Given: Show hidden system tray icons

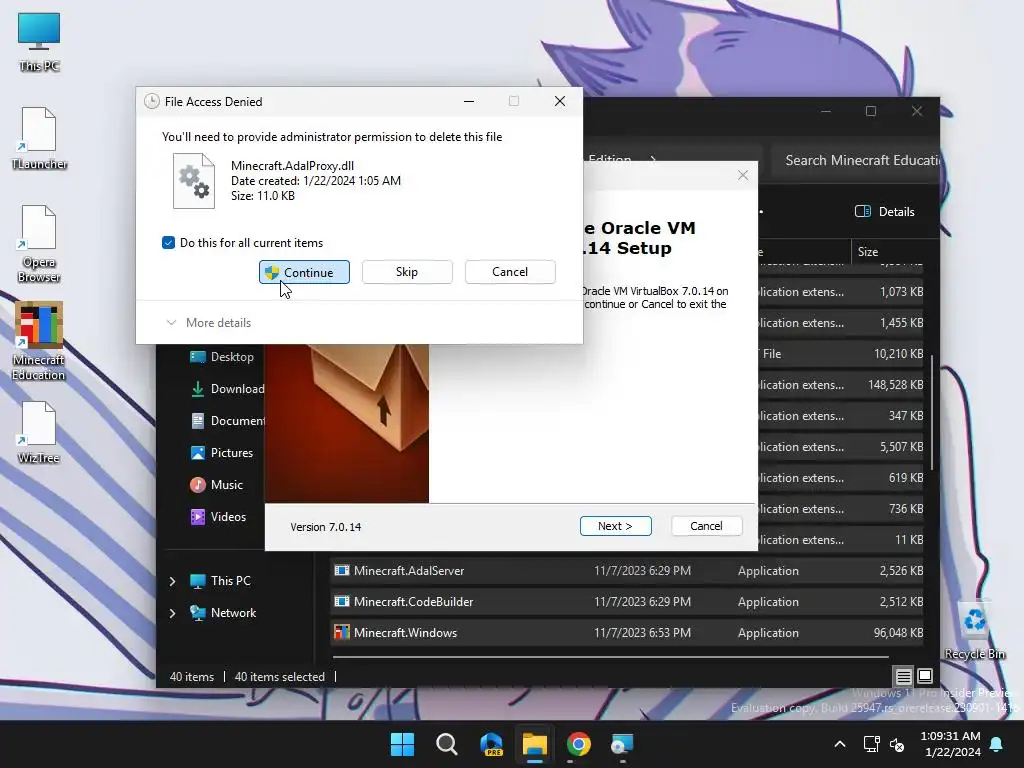Looking at the screenshot, I should [x=840, y=744].
